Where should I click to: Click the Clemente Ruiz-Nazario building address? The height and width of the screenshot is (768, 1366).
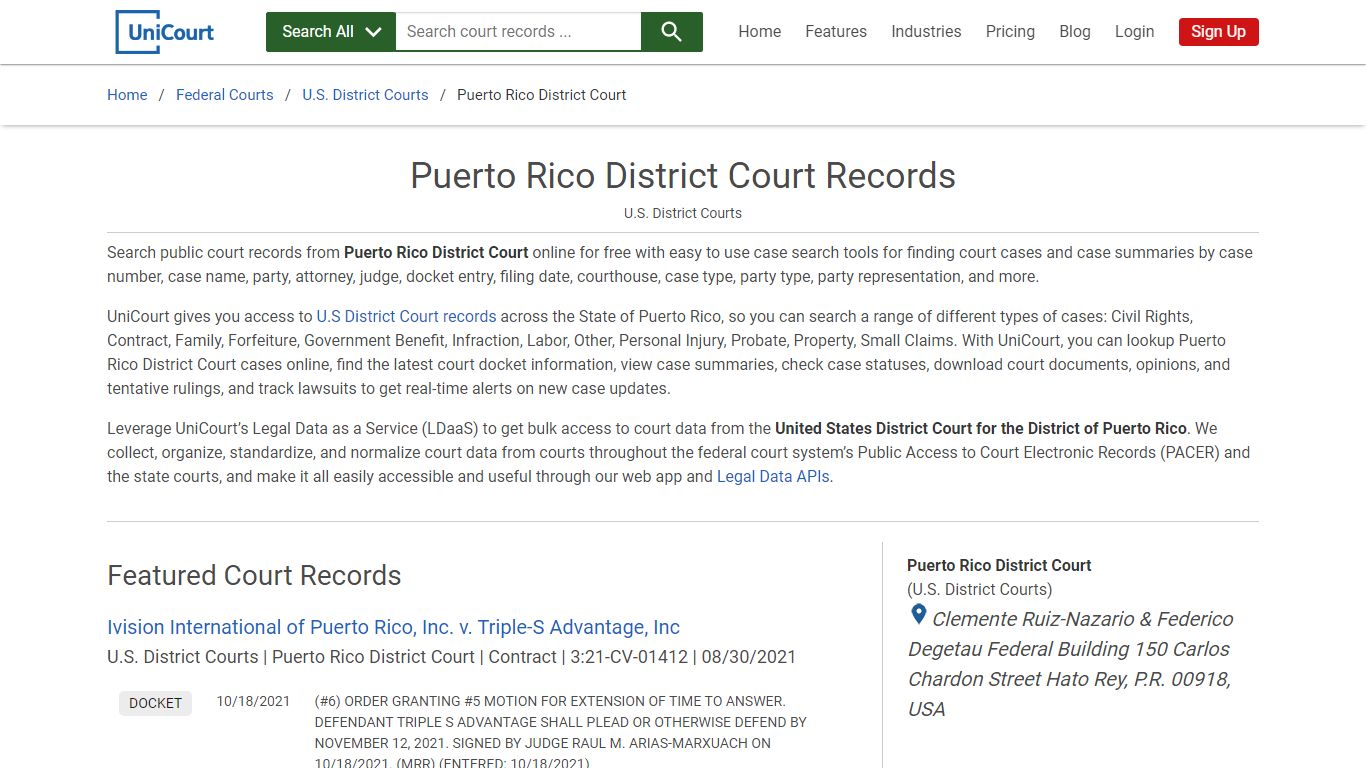[x=1070, y=664]
